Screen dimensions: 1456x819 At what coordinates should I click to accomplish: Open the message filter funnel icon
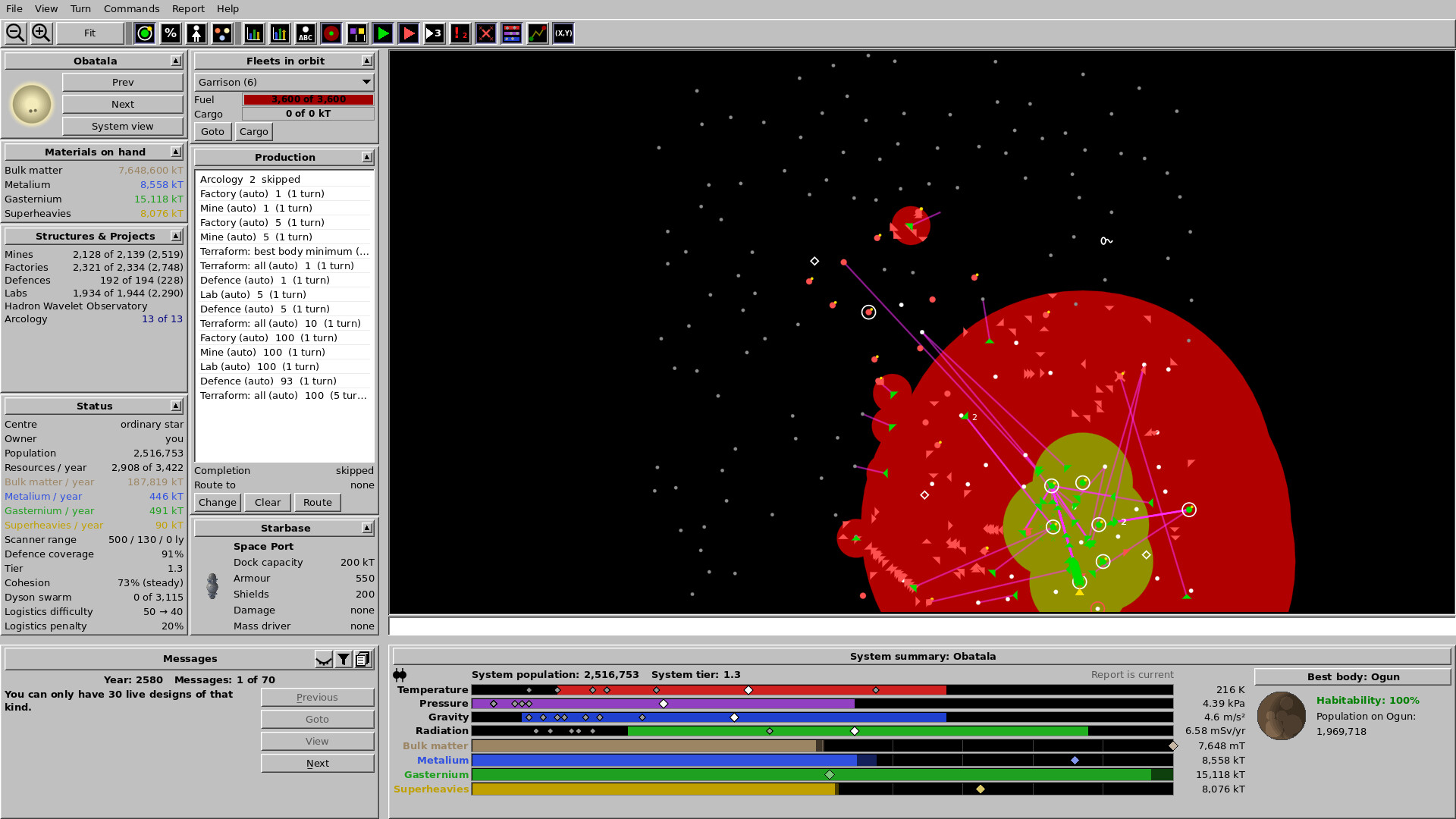tap(344, 659)
